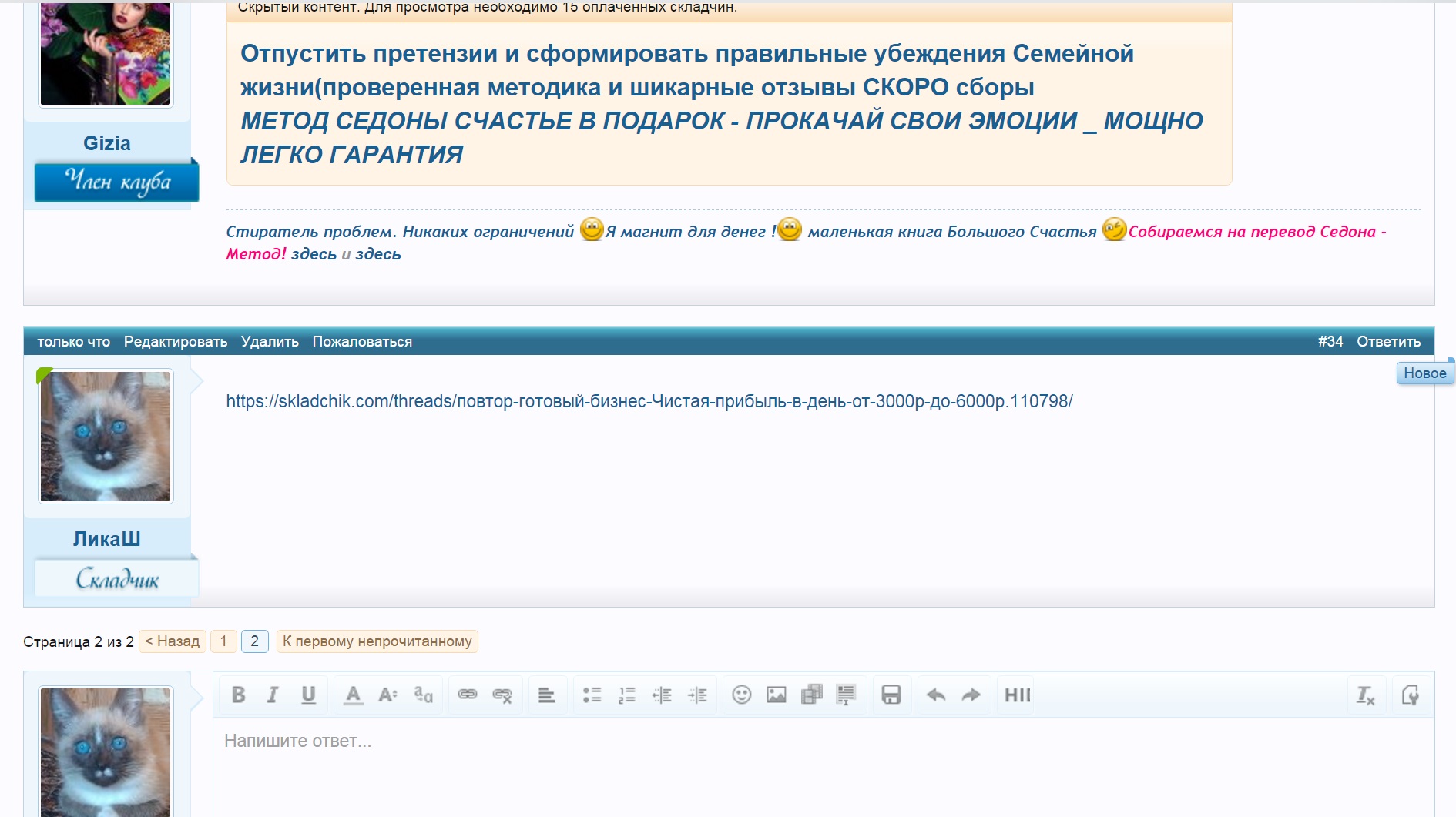Open the smilies picker icon

pyautogui.click(x=741, y=695)
